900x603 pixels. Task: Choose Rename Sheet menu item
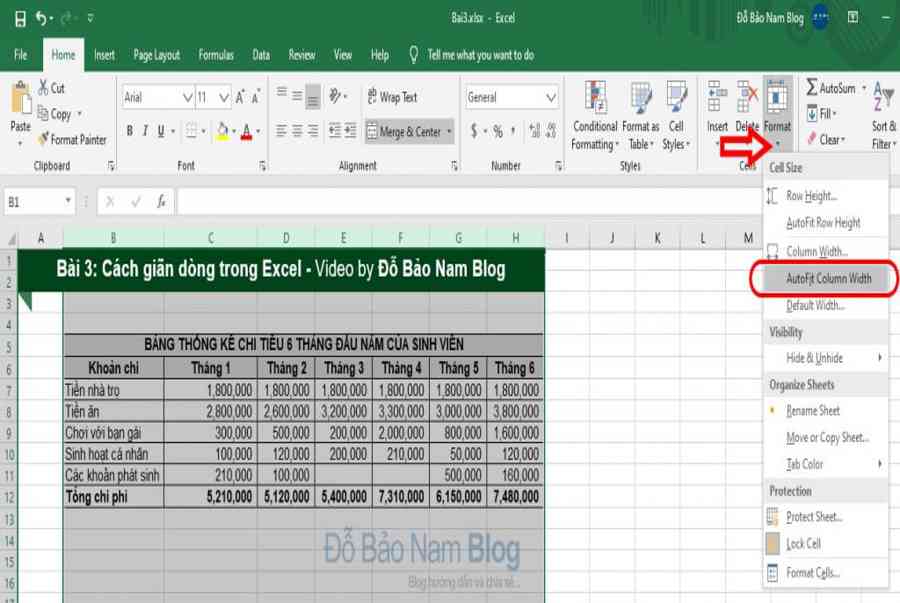[827, 411]
